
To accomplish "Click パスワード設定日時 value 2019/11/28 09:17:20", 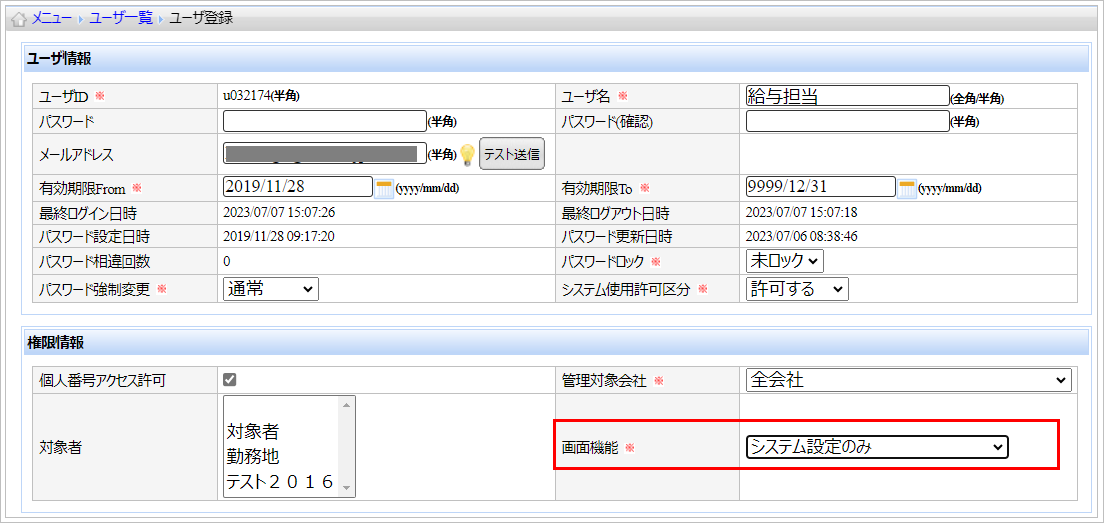I will click(279, 236).
